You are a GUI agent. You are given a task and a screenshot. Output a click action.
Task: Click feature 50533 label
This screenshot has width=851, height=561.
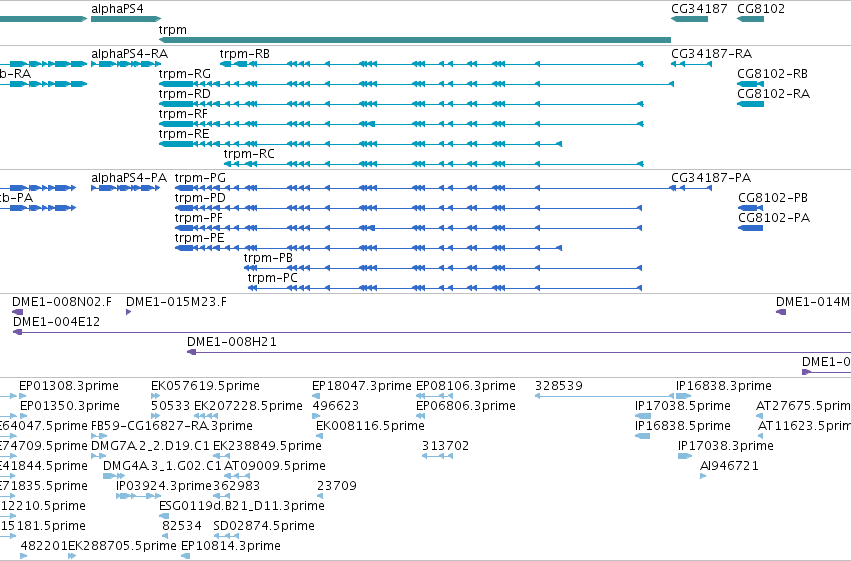pos(170,406)
